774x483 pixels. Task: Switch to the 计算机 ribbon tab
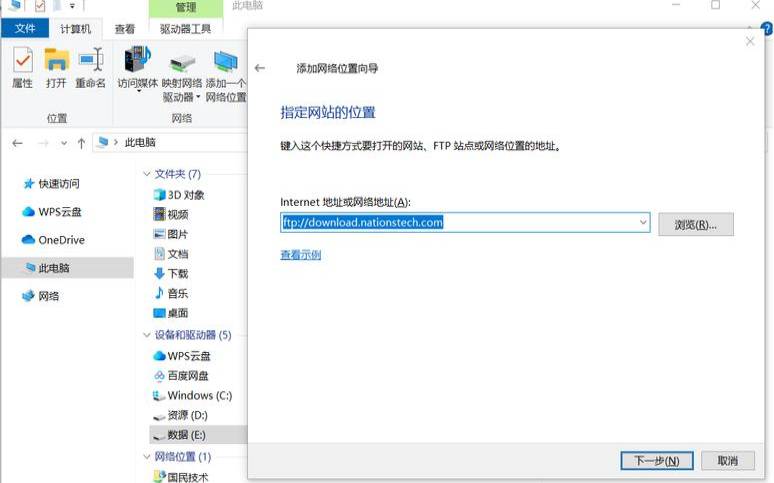click(75, 29)
